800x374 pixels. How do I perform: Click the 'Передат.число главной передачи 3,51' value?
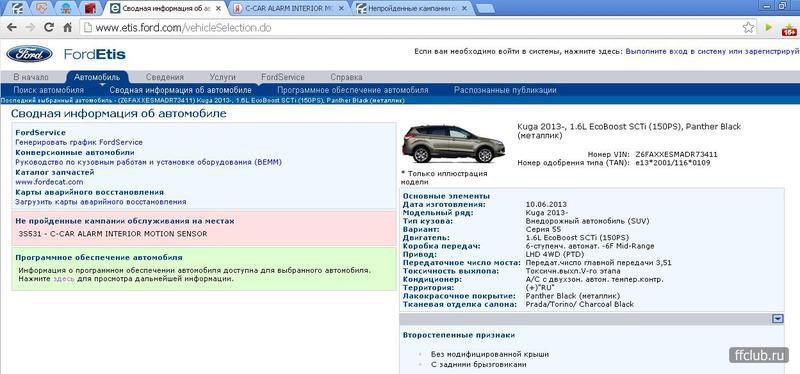point(598,262)
